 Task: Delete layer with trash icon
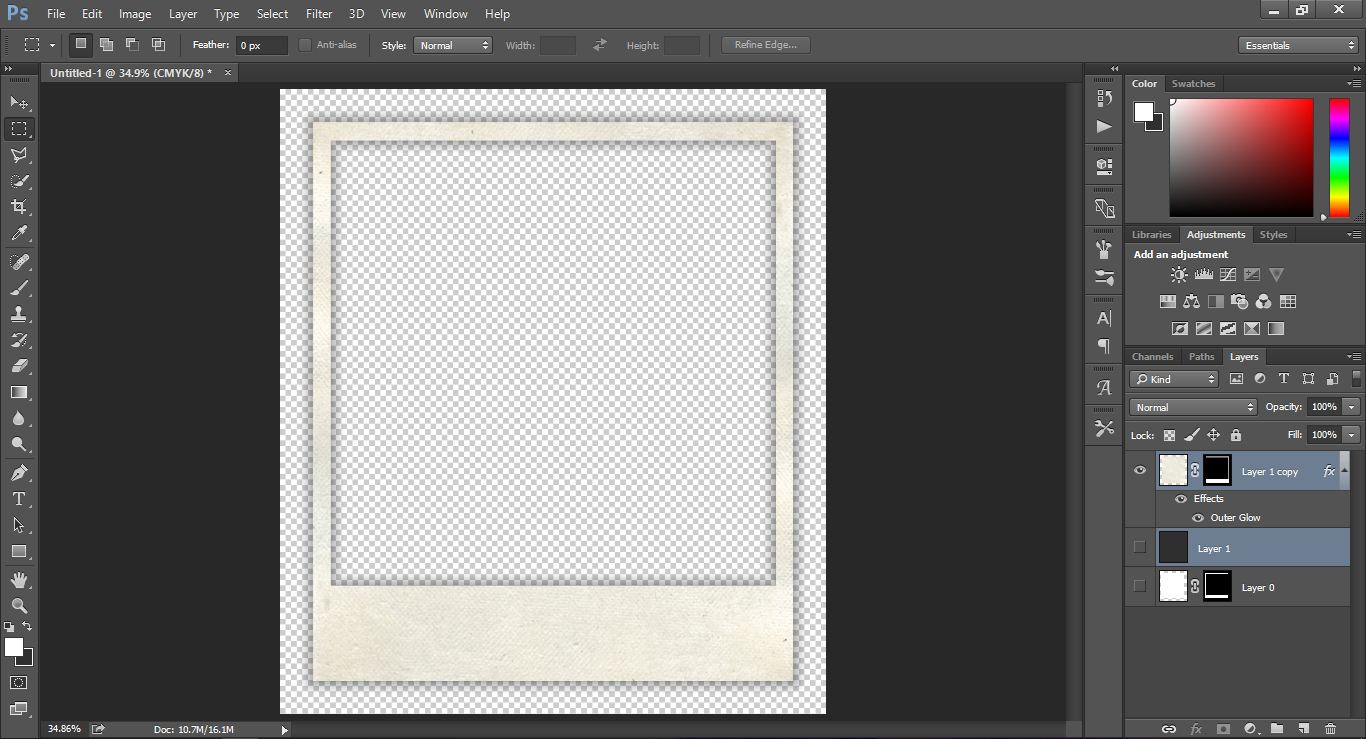(x=1330, y=729)
